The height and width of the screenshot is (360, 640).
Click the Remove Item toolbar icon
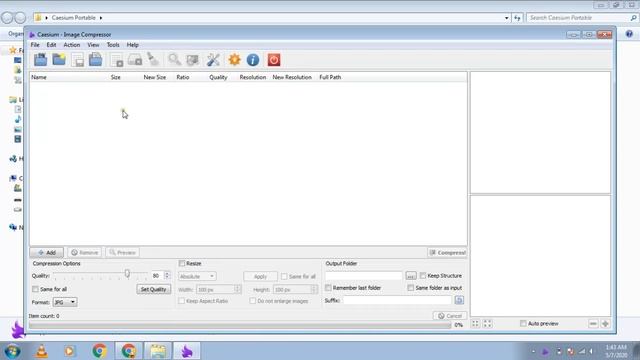pos(116,60)
